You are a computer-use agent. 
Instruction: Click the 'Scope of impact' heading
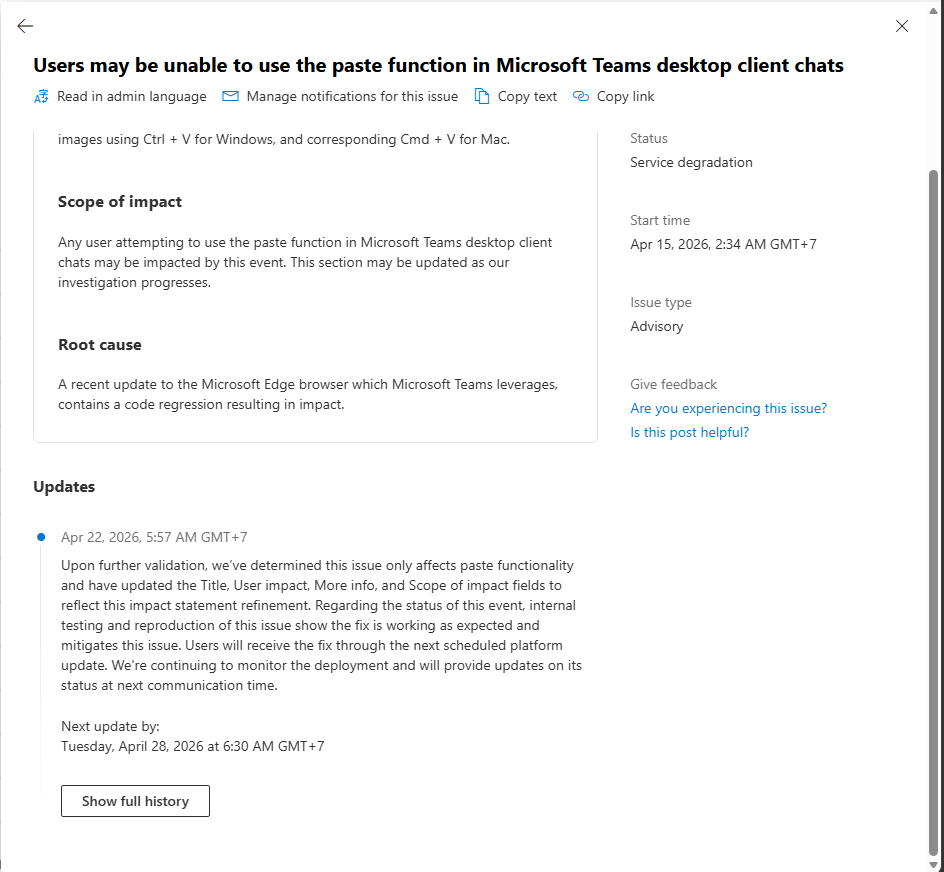coord(120,202)
